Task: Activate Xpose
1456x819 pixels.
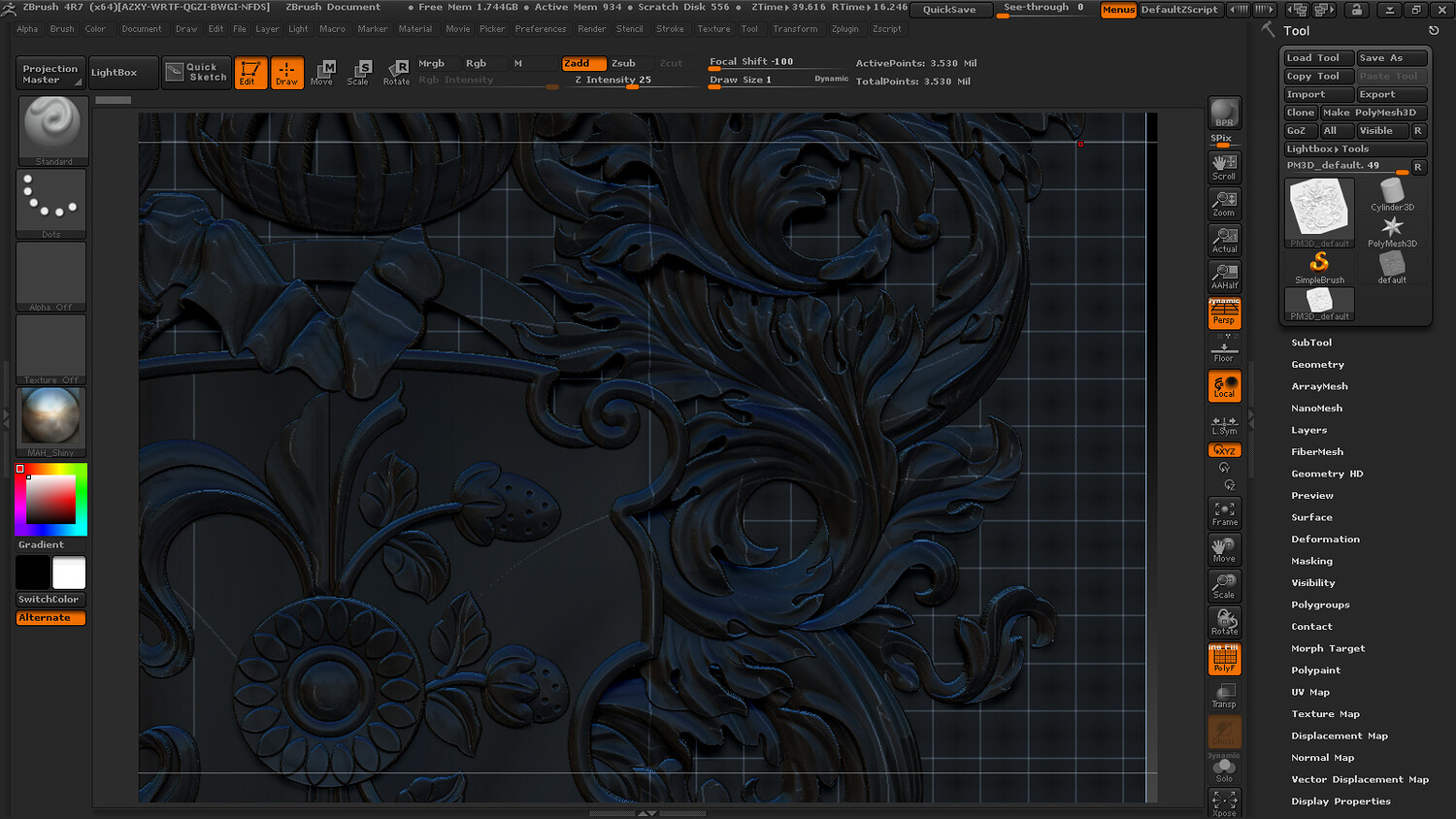Action: click(x=1225, y=803)
